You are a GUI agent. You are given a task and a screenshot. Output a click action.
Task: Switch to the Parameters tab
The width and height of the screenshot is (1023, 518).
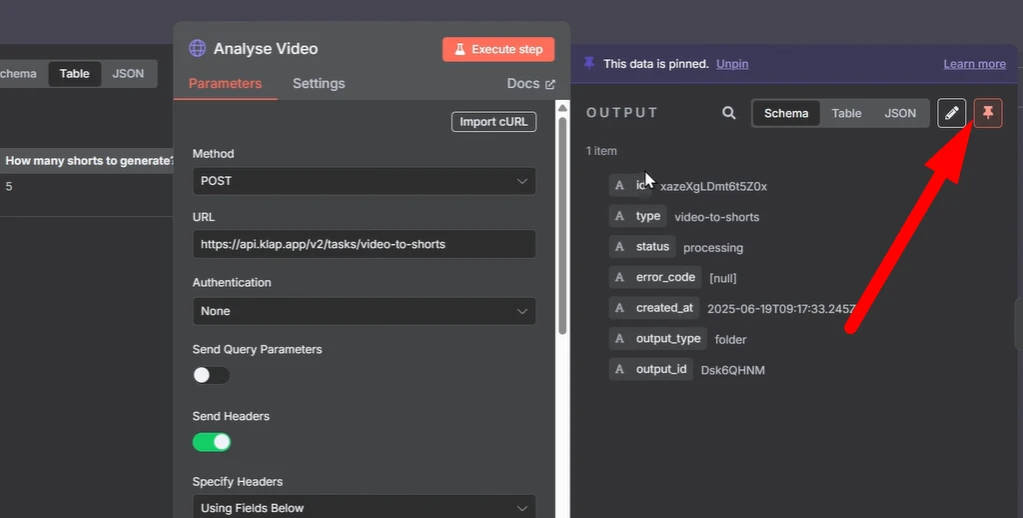225,84
